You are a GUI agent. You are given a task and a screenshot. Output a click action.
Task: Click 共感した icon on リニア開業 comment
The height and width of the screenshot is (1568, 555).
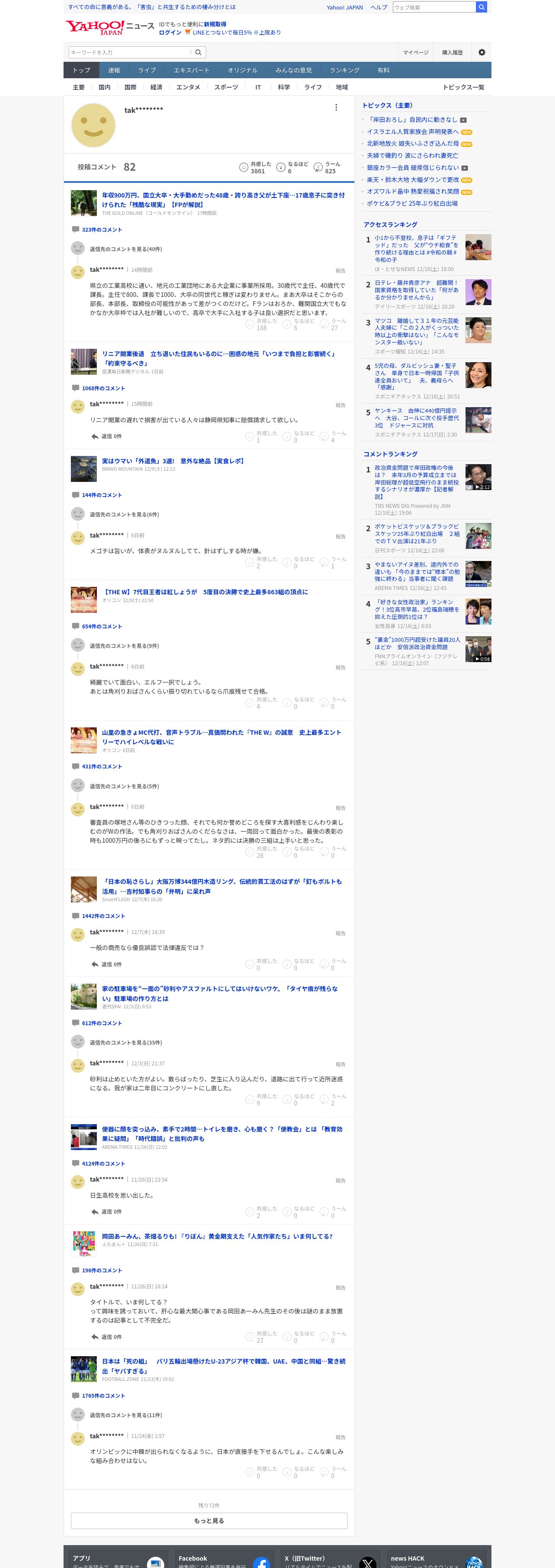249,437
